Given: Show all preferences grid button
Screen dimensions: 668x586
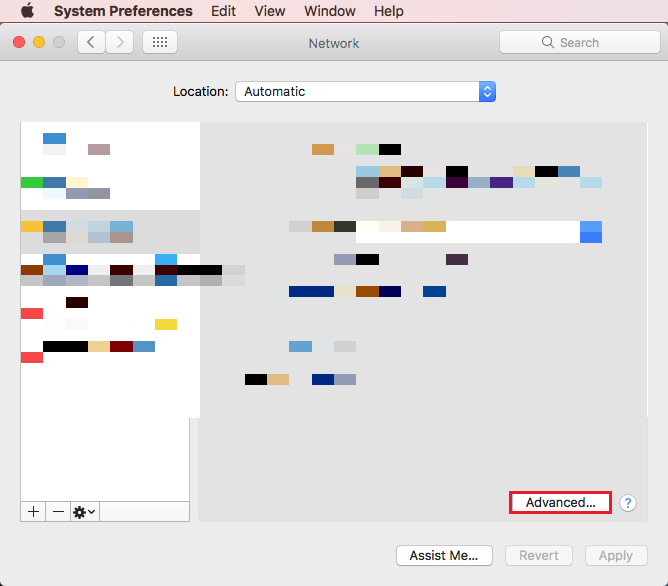Looking at the screenshot, I should point(160,42).
